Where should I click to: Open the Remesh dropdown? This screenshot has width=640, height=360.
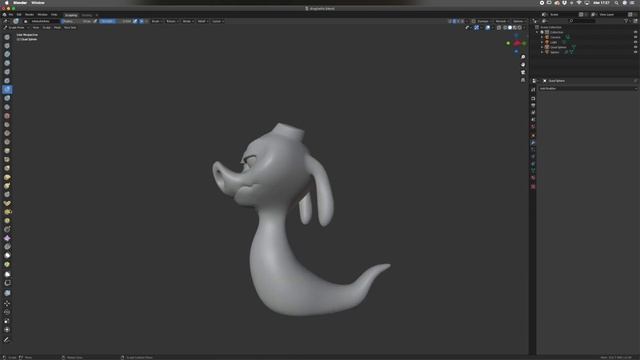click(502, 21)
